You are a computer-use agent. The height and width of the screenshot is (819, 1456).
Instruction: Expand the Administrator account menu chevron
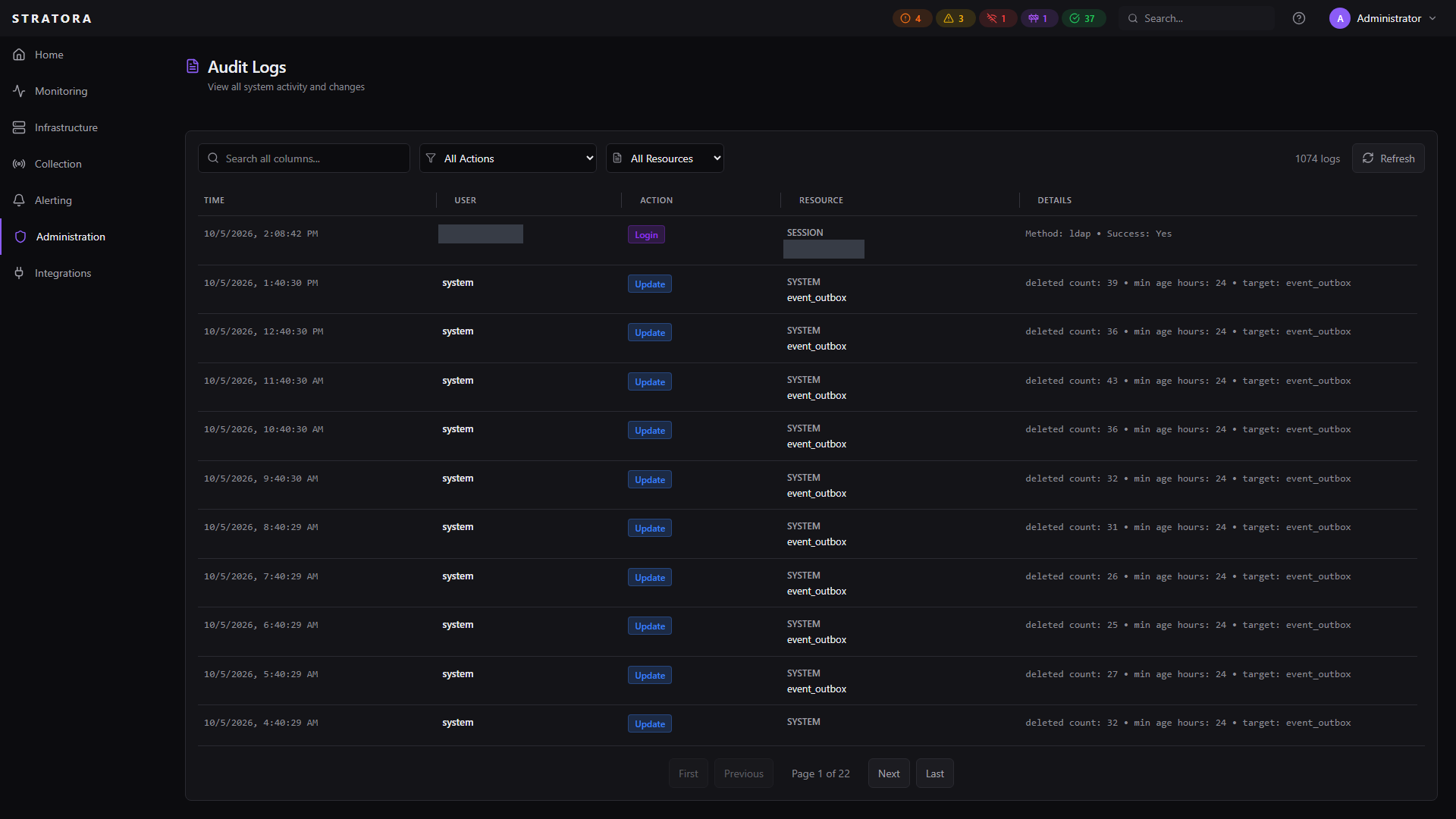(x=1432, y=18)
